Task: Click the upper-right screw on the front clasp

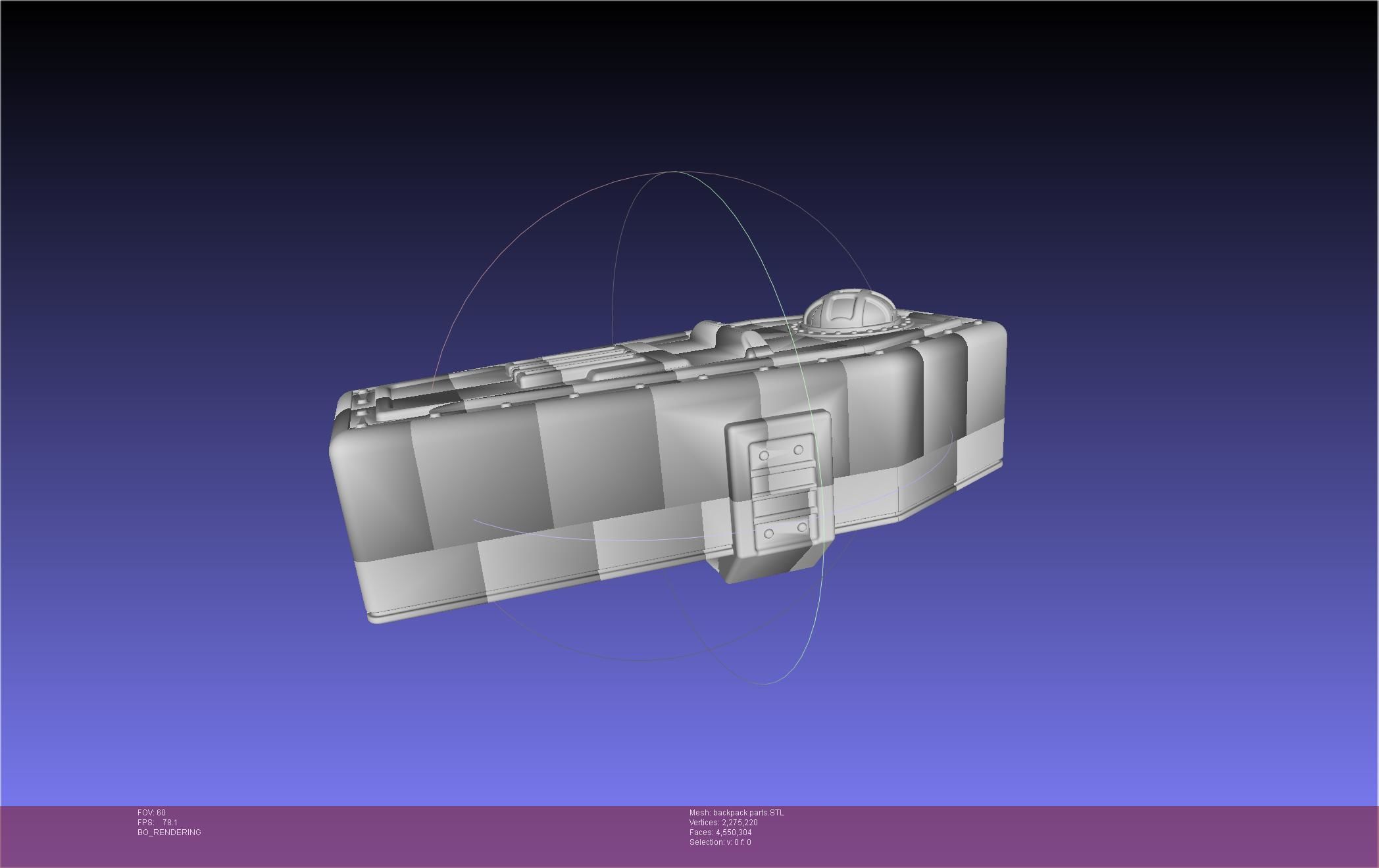Action: tap(798, 450)
